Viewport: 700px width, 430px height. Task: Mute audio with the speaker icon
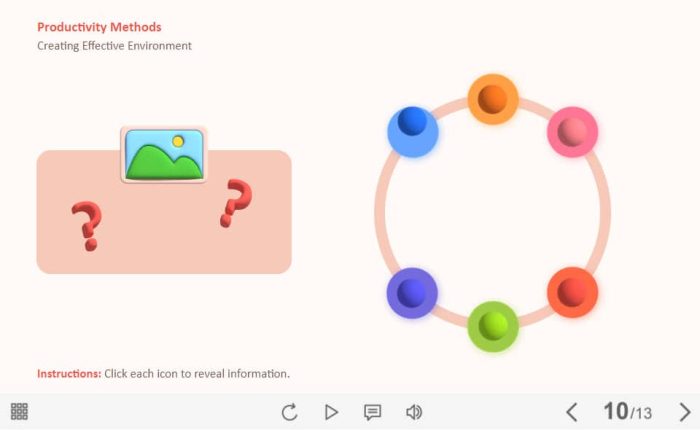pos(414,412)
